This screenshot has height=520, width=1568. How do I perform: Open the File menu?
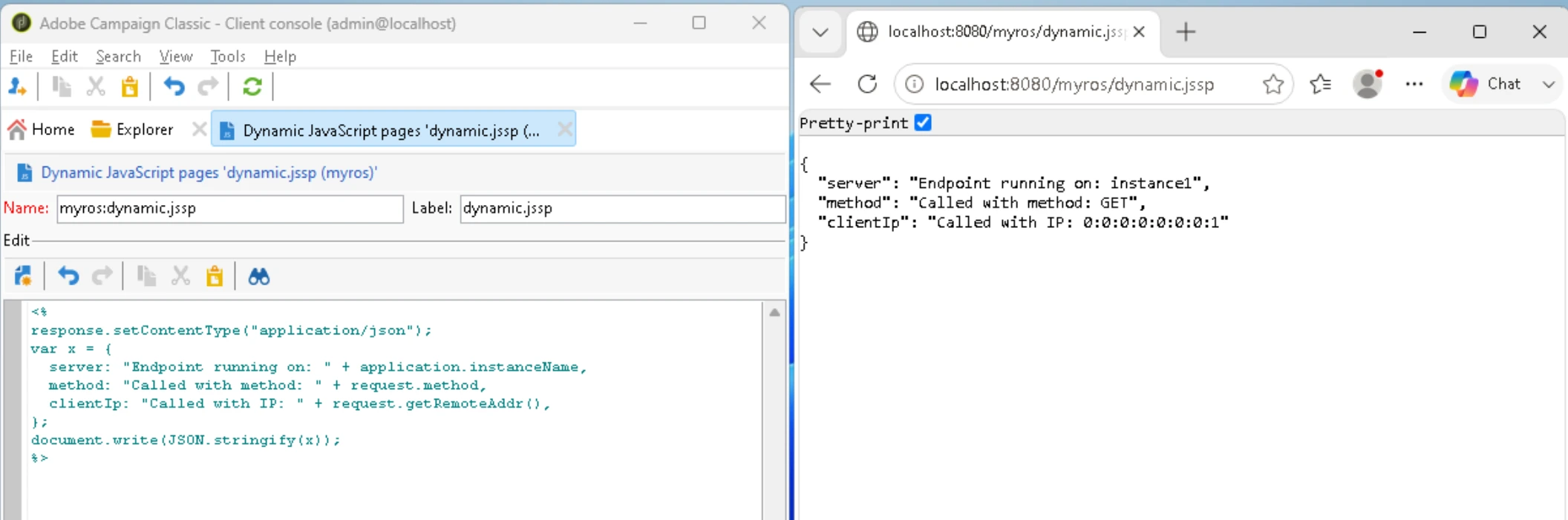pos(21,56)
